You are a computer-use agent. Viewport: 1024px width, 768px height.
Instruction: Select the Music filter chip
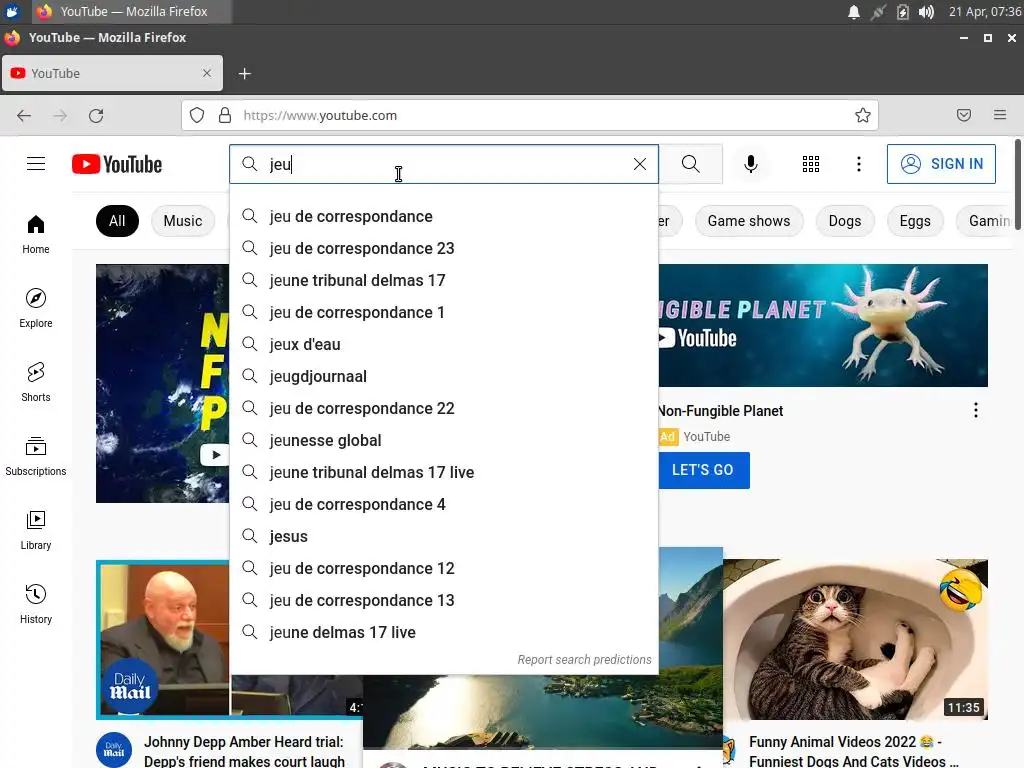click(x=183, y=221)
